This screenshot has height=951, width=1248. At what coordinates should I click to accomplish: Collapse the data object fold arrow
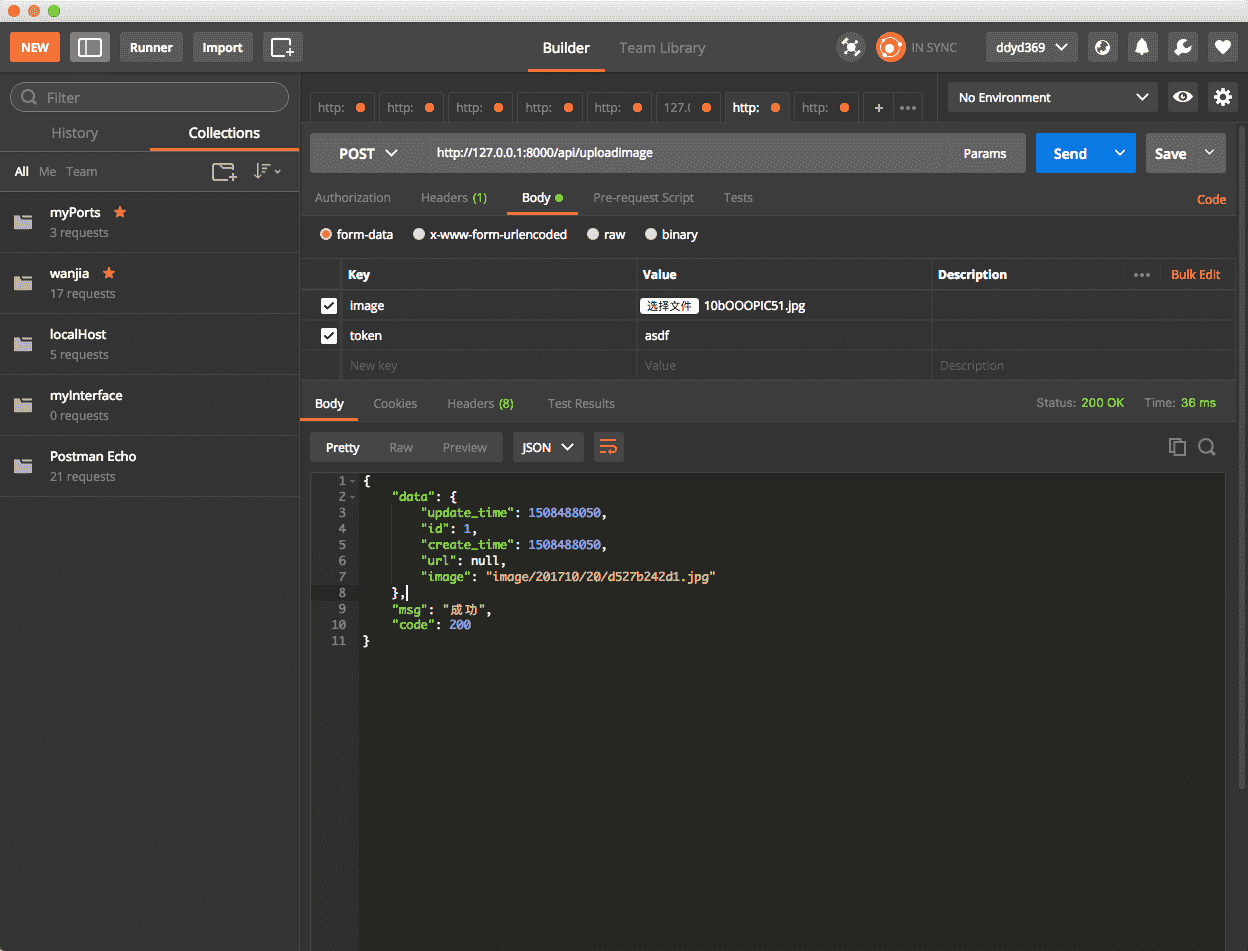(352, 497)
